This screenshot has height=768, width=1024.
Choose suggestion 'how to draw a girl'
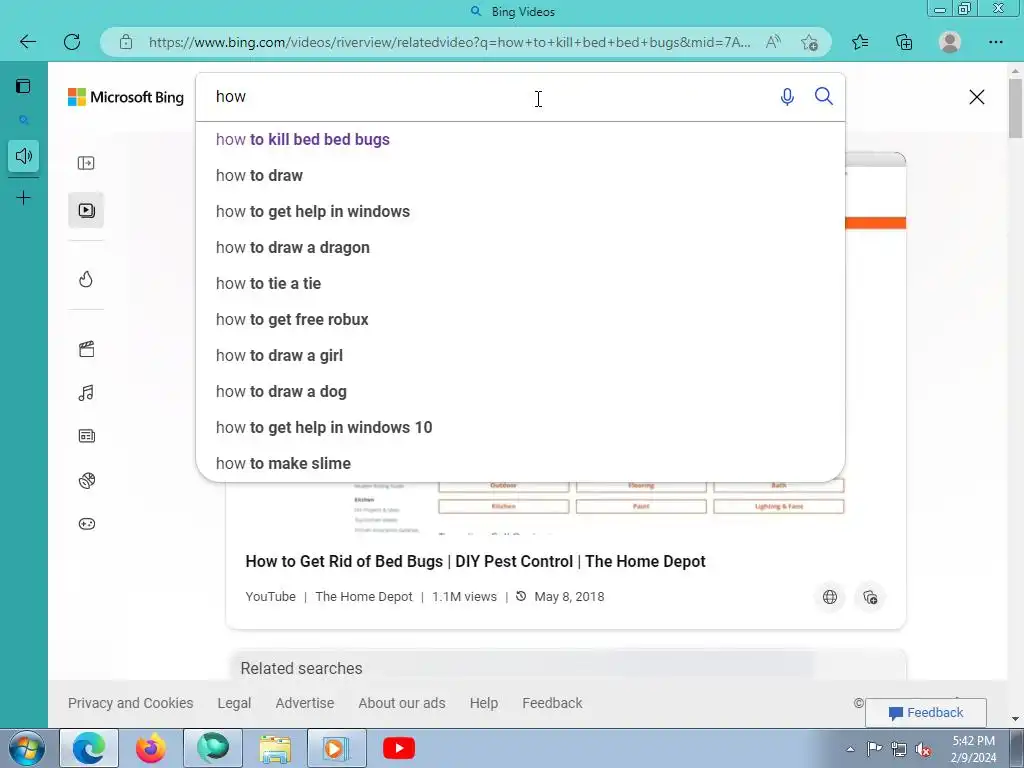click(520, 355)
